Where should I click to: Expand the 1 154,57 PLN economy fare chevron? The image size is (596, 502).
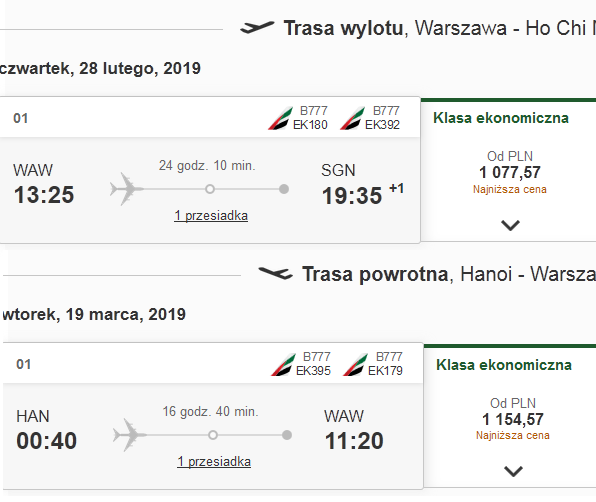tap(513, 471)
